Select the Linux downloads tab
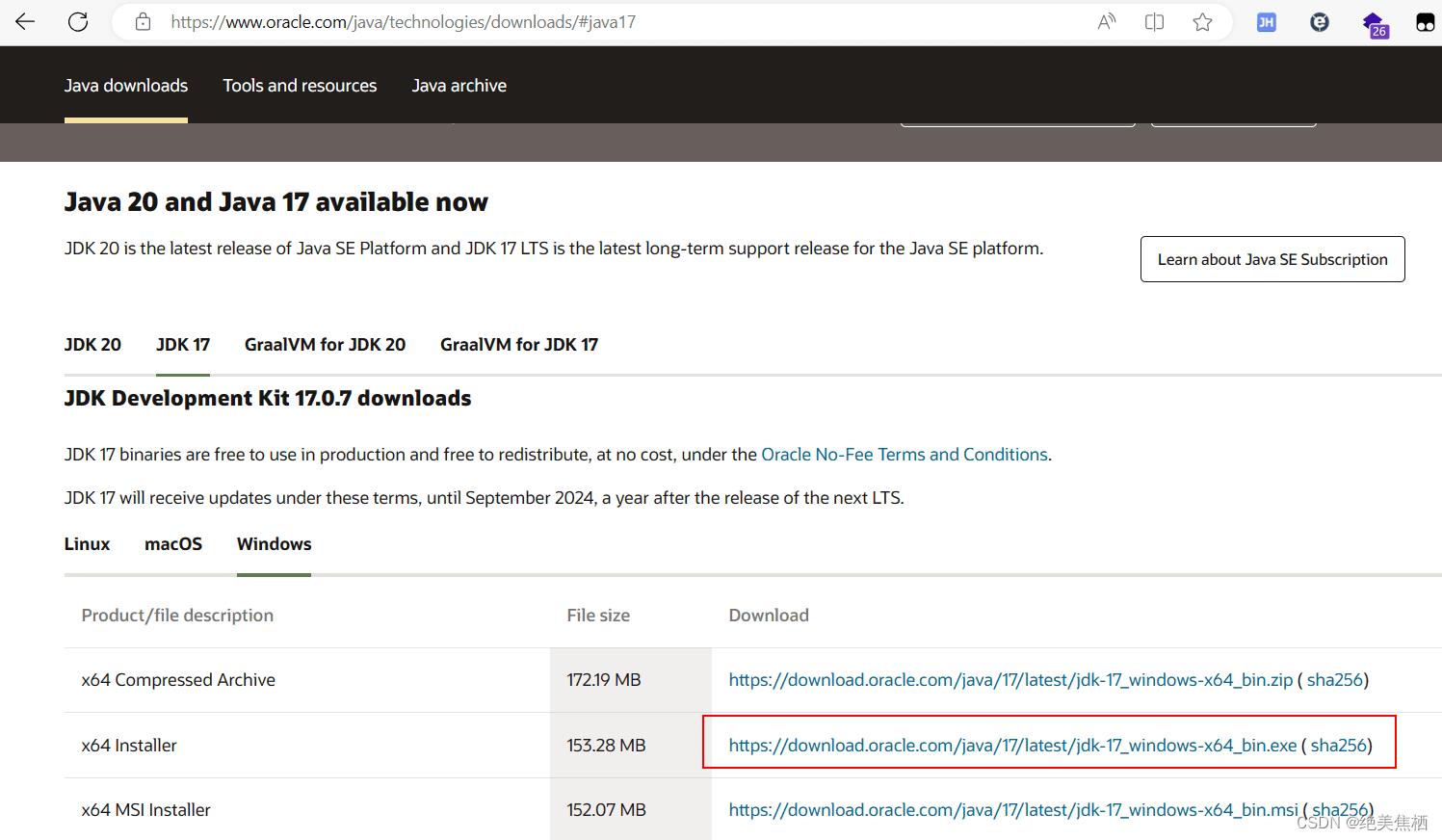 coord(86,543)
